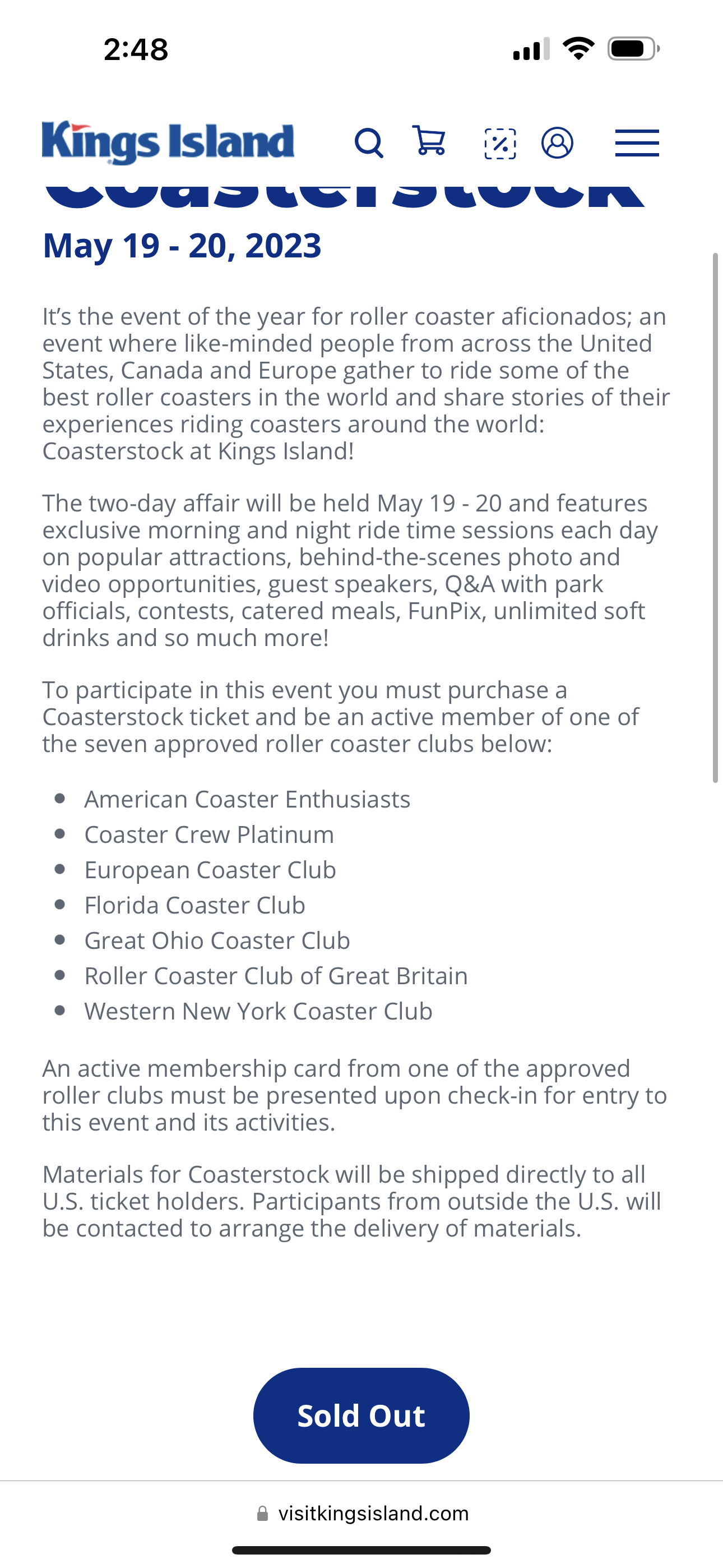Tap the time 2:48 in the status bar

(x=136, y=49)
